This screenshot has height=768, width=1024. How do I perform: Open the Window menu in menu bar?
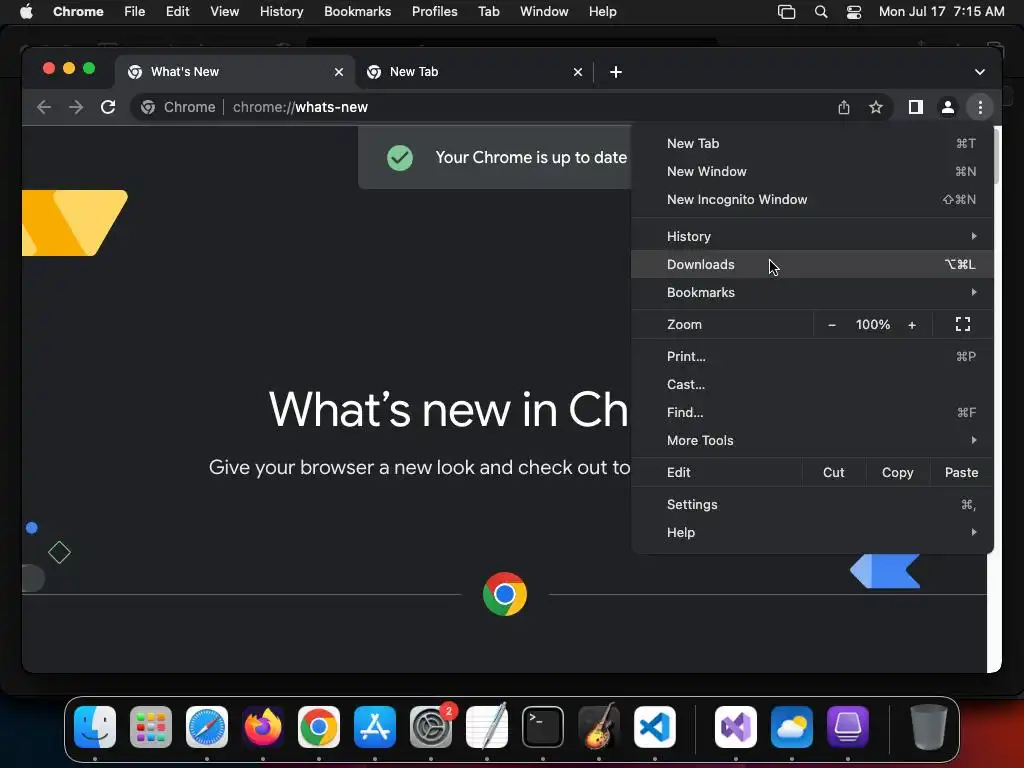pyautogui.click(x=544, y=12)
